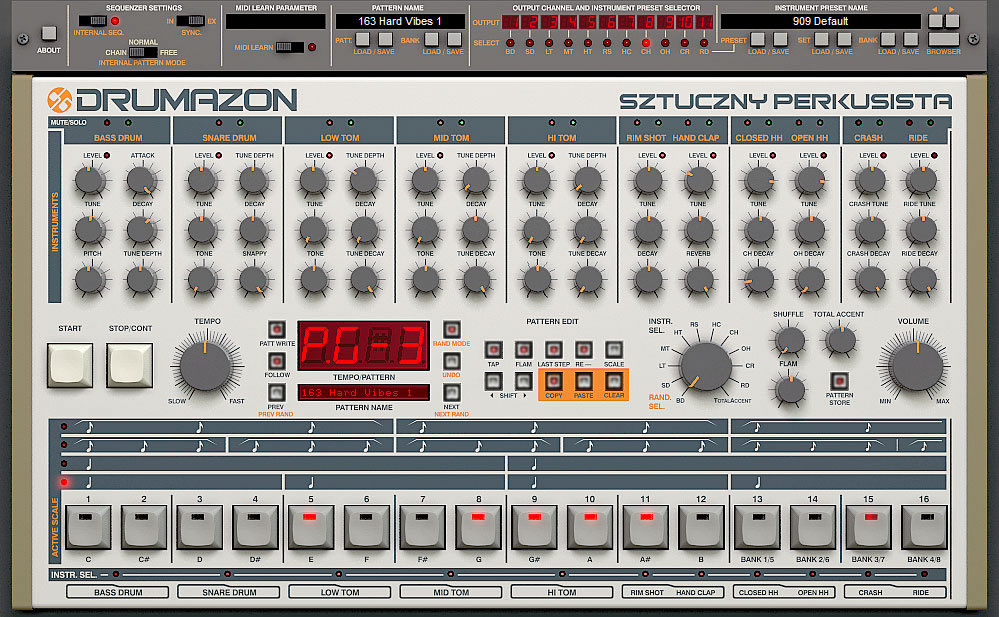Click the PREV pattern button

277,393
